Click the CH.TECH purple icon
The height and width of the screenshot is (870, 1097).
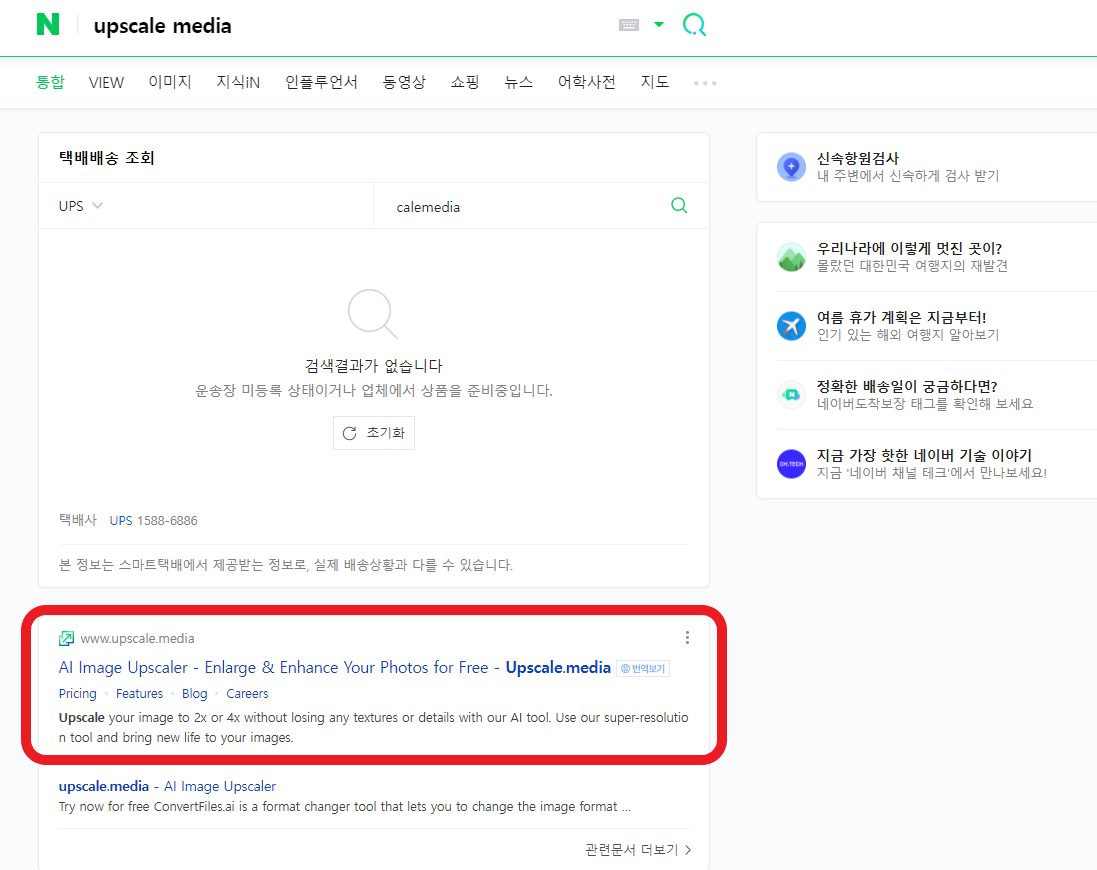(791, 464)
